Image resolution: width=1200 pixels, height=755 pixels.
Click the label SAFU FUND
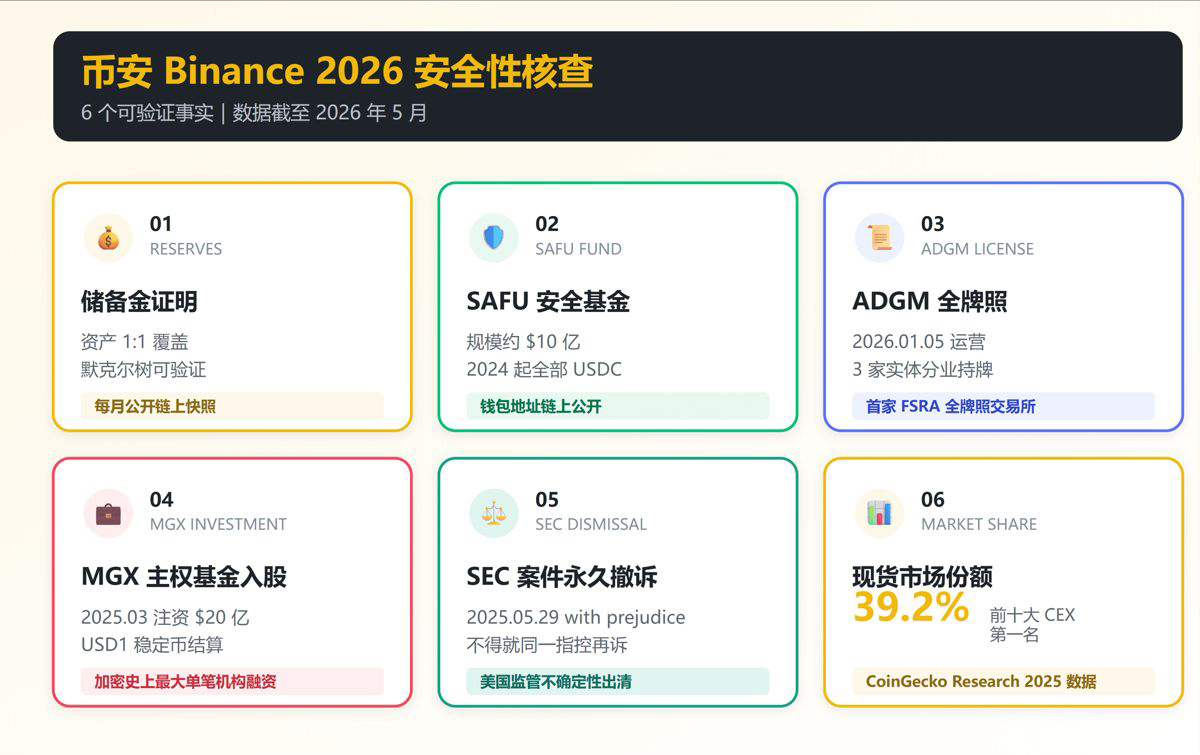click(x=578, y=249)
